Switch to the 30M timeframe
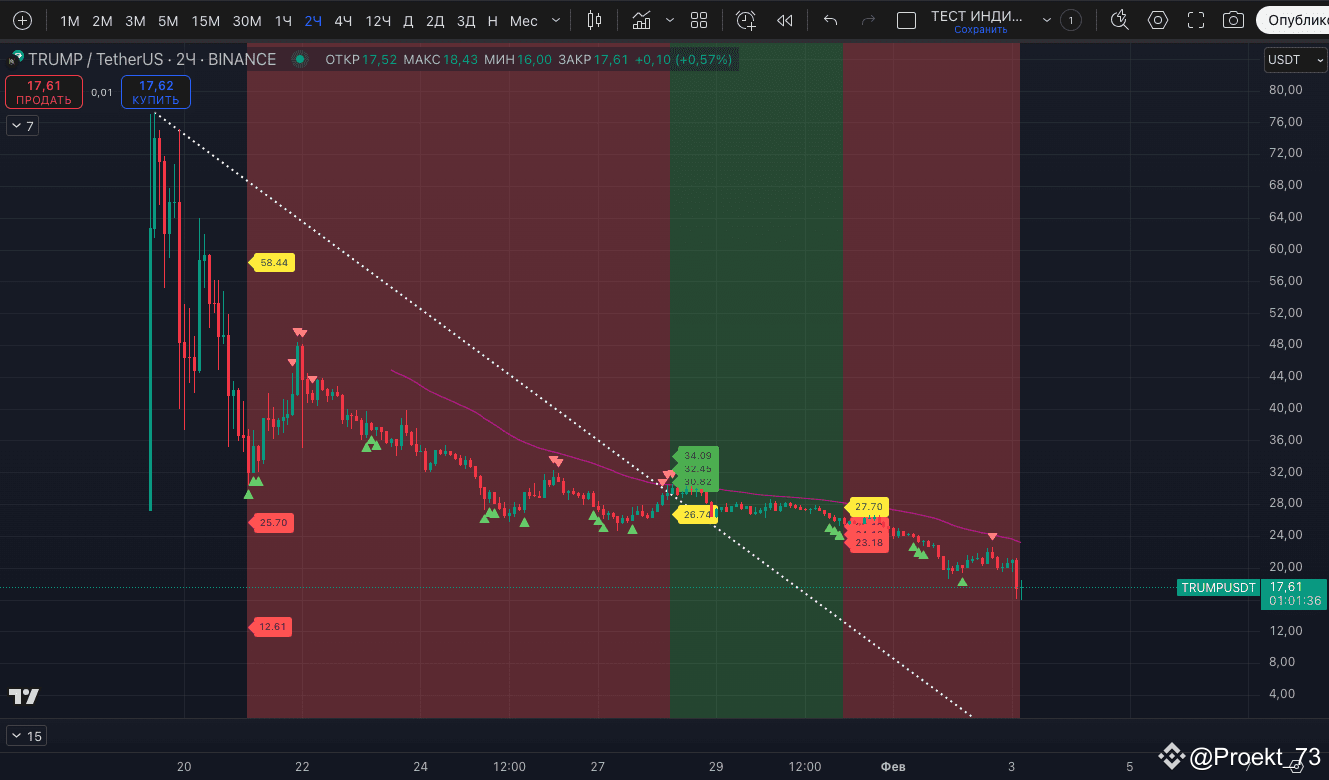 pos(247,21)
